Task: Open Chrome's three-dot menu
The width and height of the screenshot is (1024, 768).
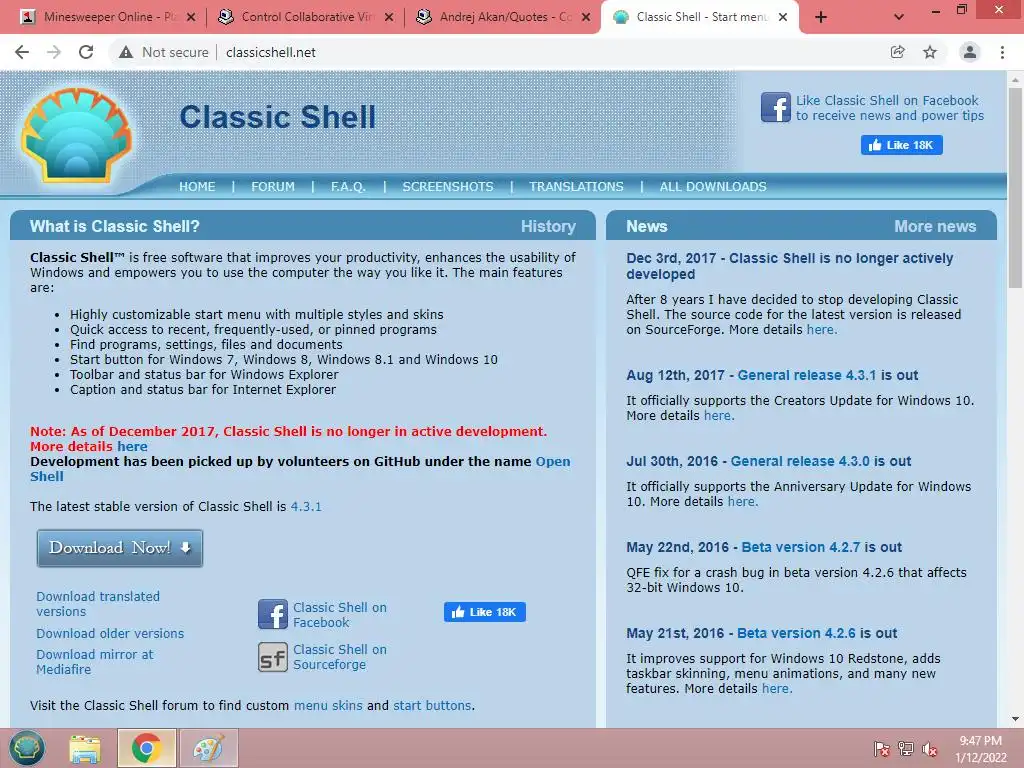Action: [x=1002, y=52]
